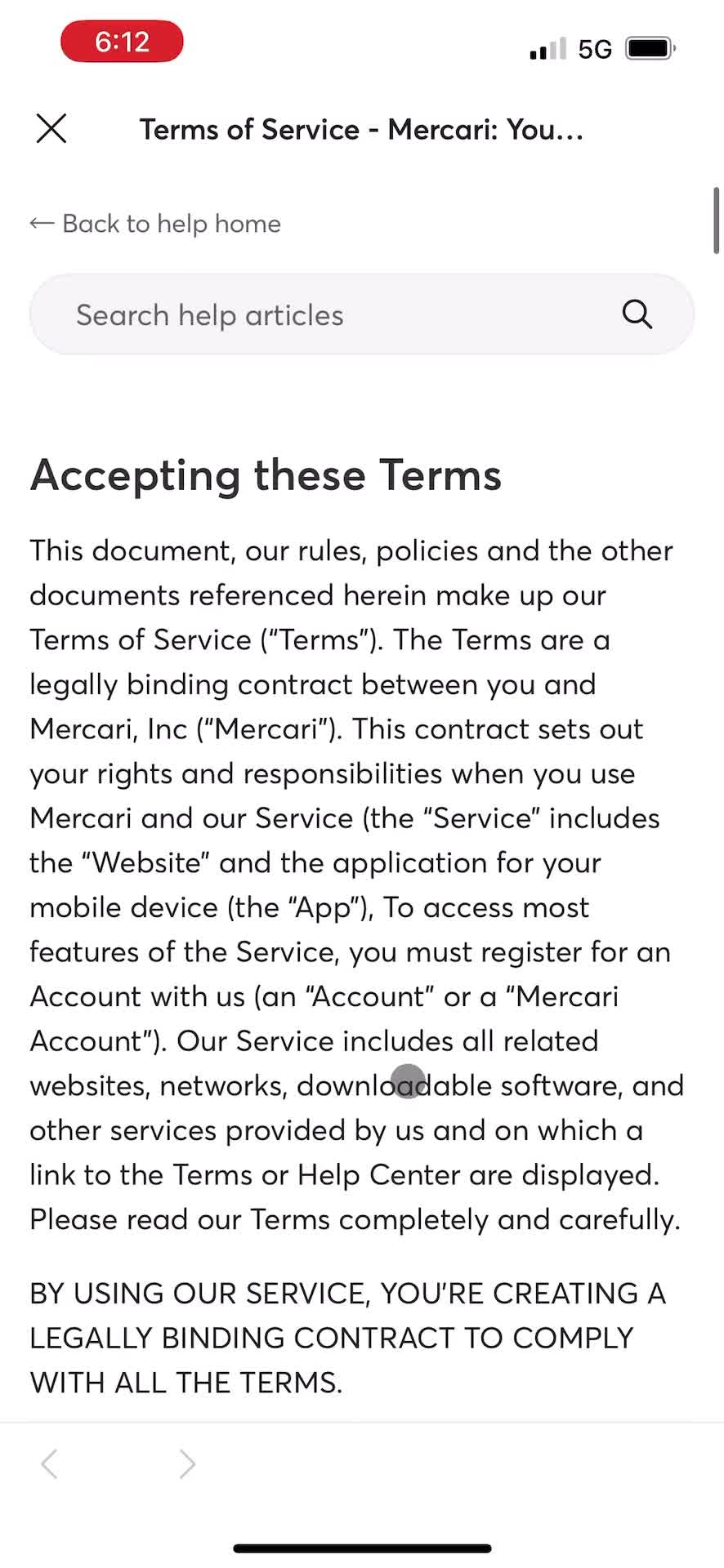724x1568 pixels.
Task: Tap the magnifying glass search icon
Action: (x=637, y=314)
